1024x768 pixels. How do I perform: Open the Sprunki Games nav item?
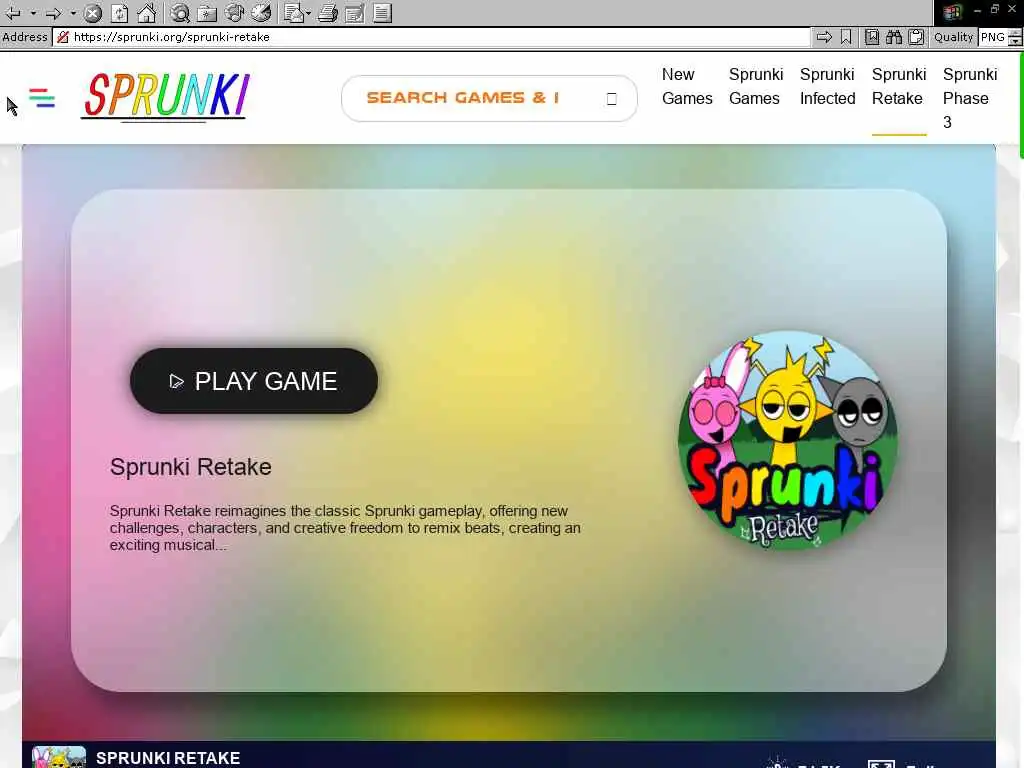(x=756, y=86)
